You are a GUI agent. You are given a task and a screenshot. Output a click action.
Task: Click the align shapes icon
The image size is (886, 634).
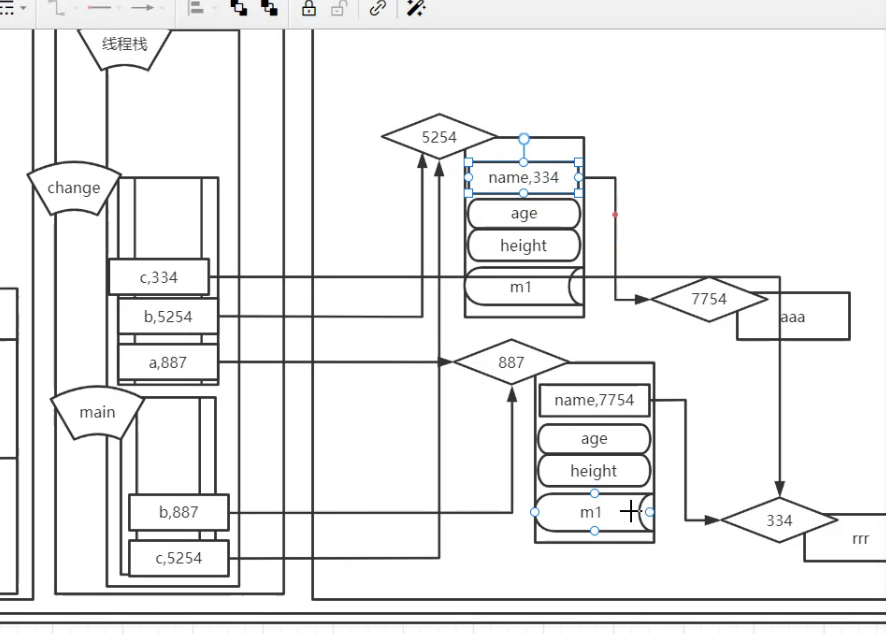click(196, 8)
